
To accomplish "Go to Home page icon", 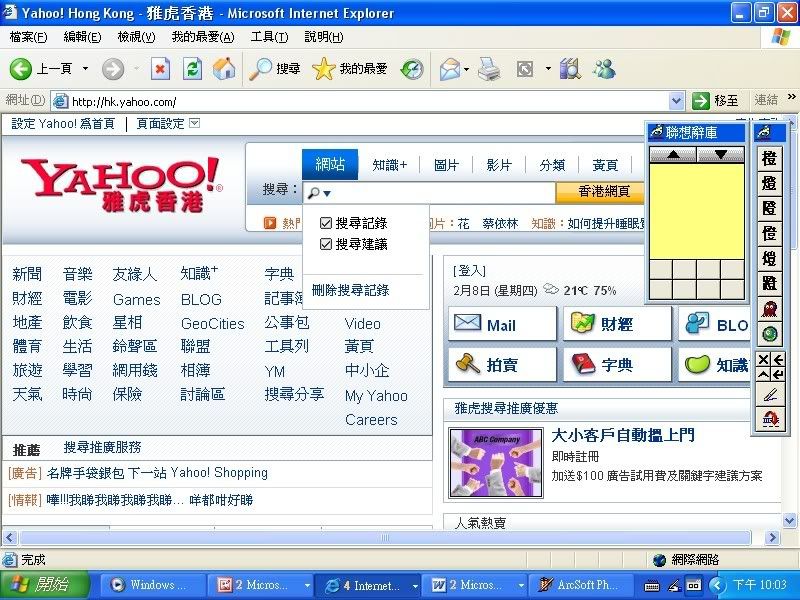I will click(x=224, y=69).
